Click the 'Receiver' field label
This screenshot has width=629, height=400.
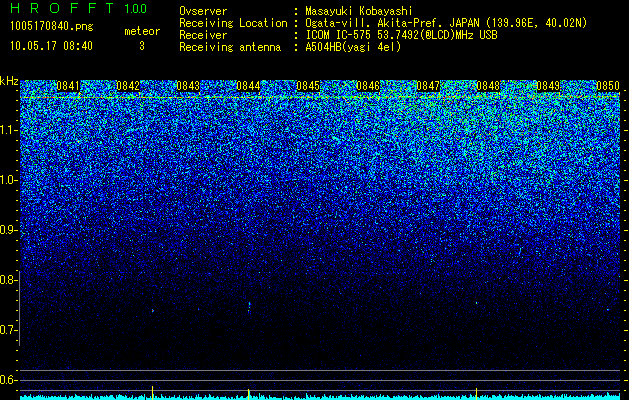tap(203, 35)
